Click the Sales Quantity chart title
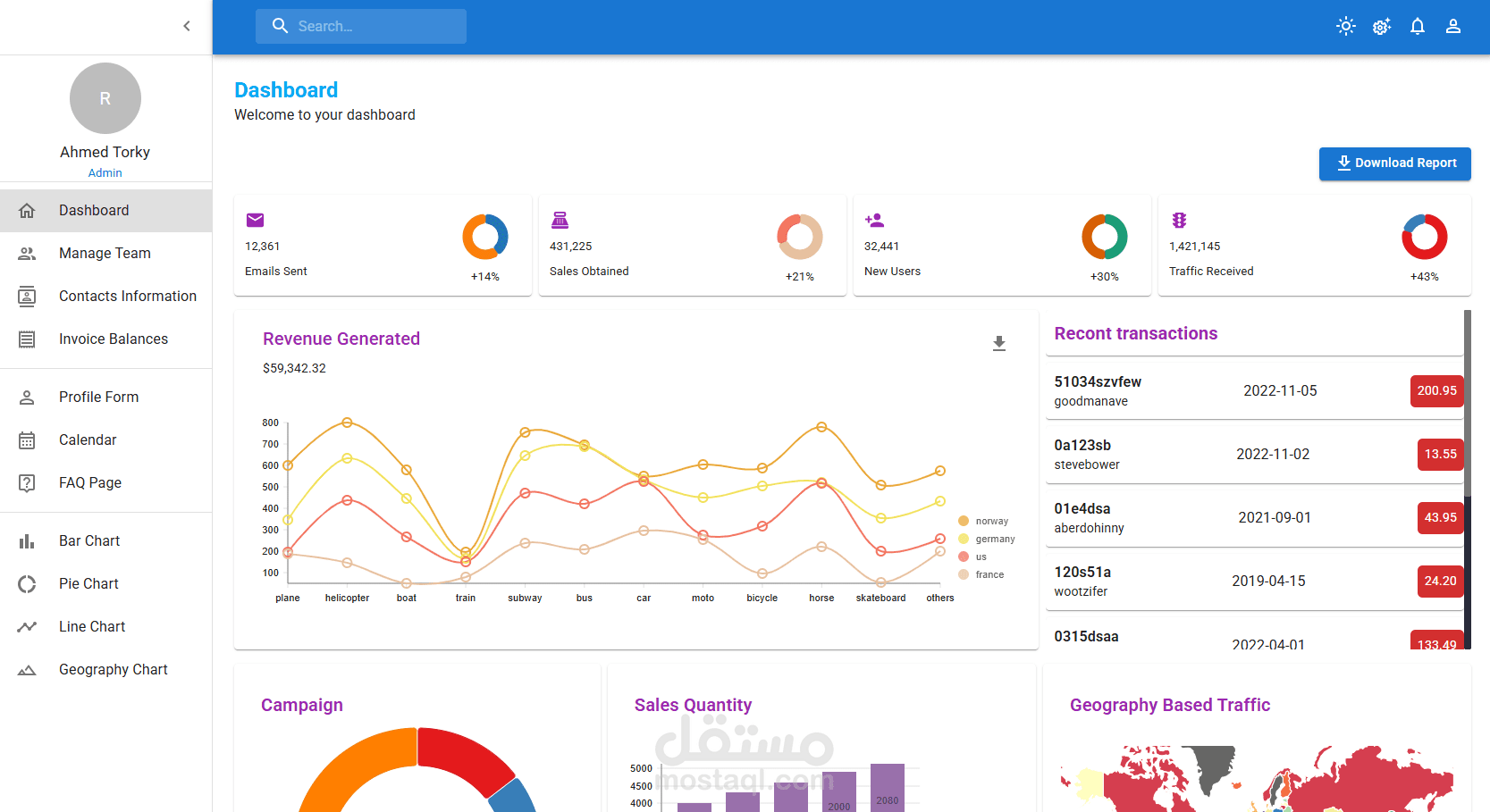The height and width of the screenshot is (812, 1490). (693, 705)
